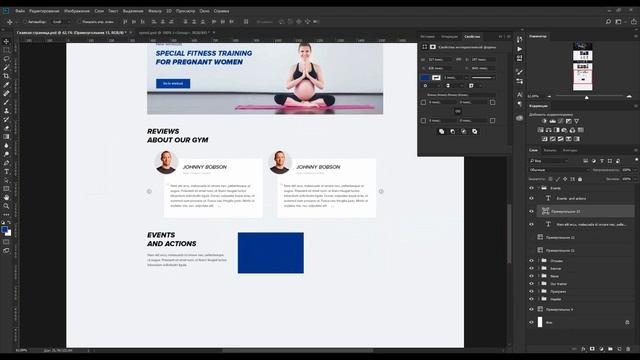The height and width of the screenshot is (360, 640).
Task: Toggle visibility of selected Прямоугольник 13 layer
Action: (x=531, y=211)
